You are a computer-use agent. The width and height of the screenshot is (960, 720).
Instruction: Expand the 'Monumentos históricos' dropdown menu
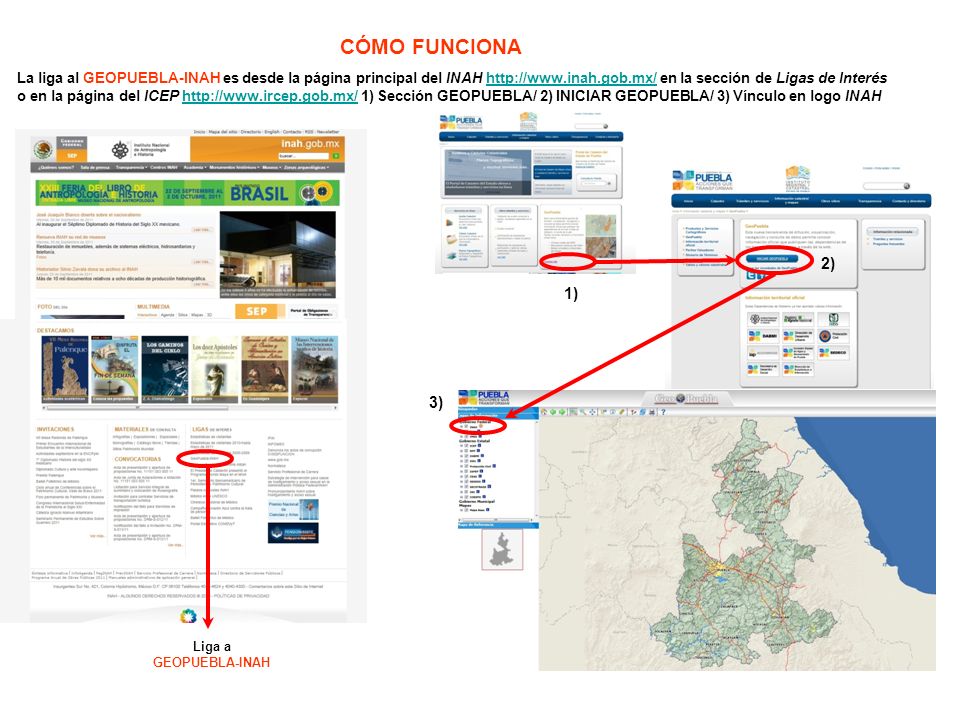(x=234, y=167)
